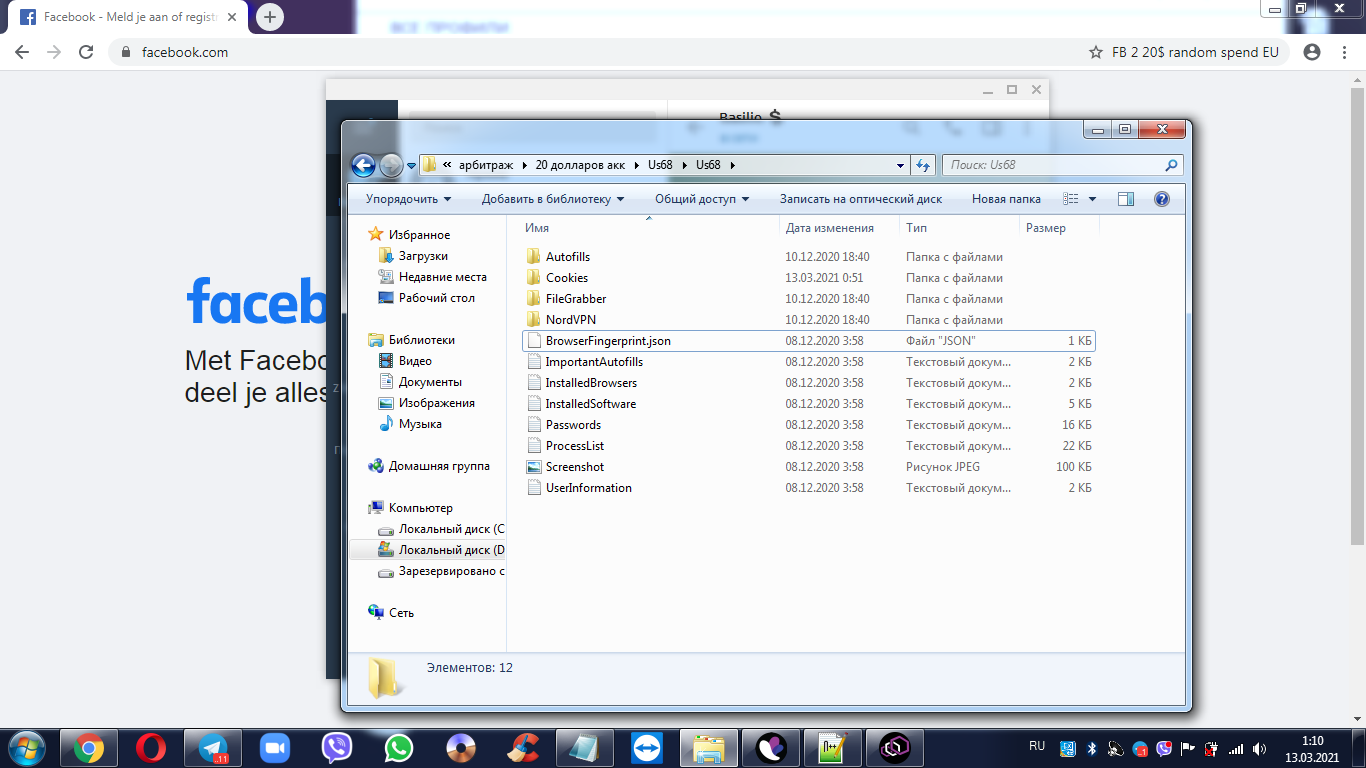Click the magnifier icon in Explorer search
The image size is (1366, 768).
click(1172, 165)
